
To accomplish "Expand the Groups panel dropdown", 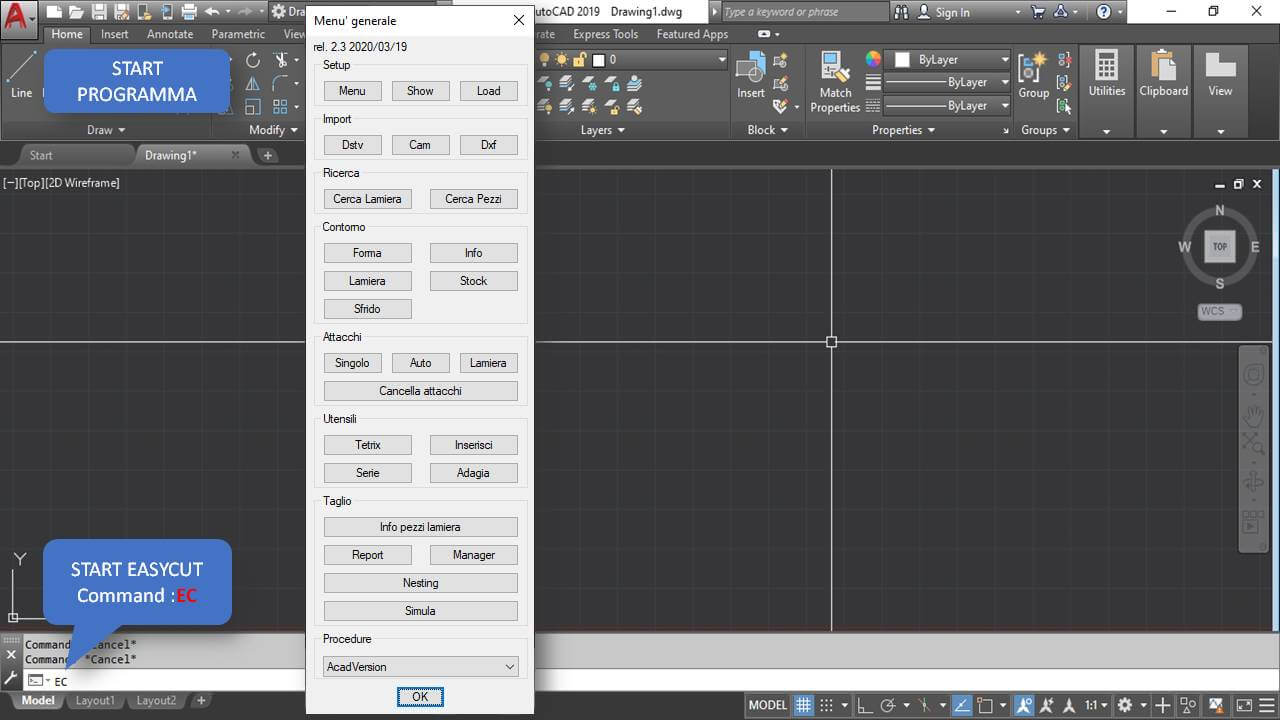I will (x=1045, y=130).
